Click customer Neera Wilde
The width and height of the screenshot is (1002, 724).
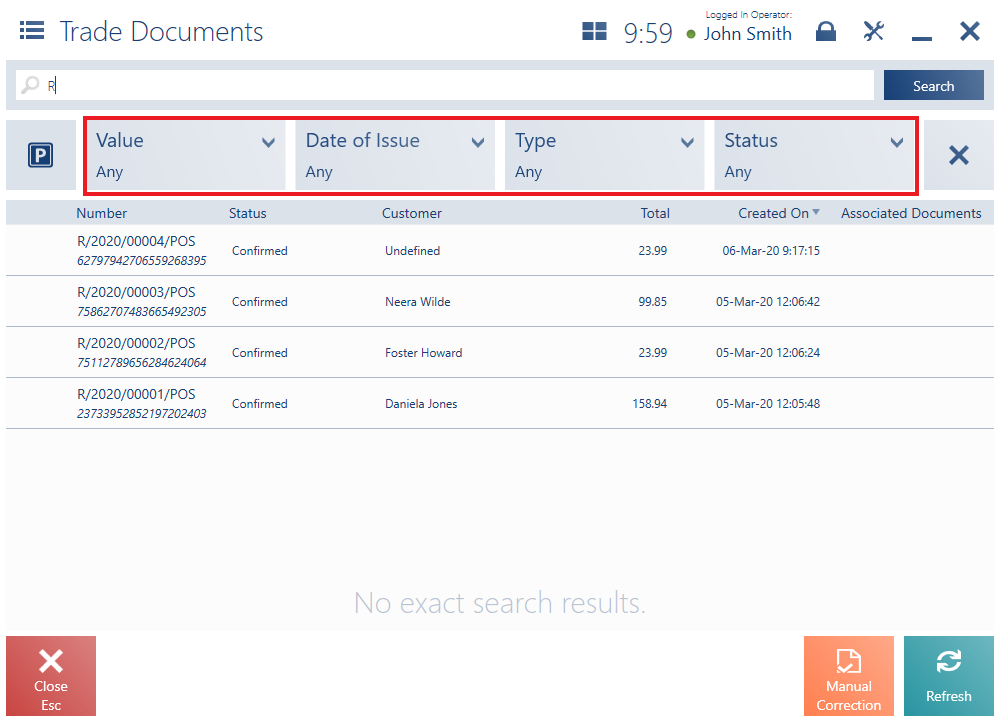click(418, 302)
